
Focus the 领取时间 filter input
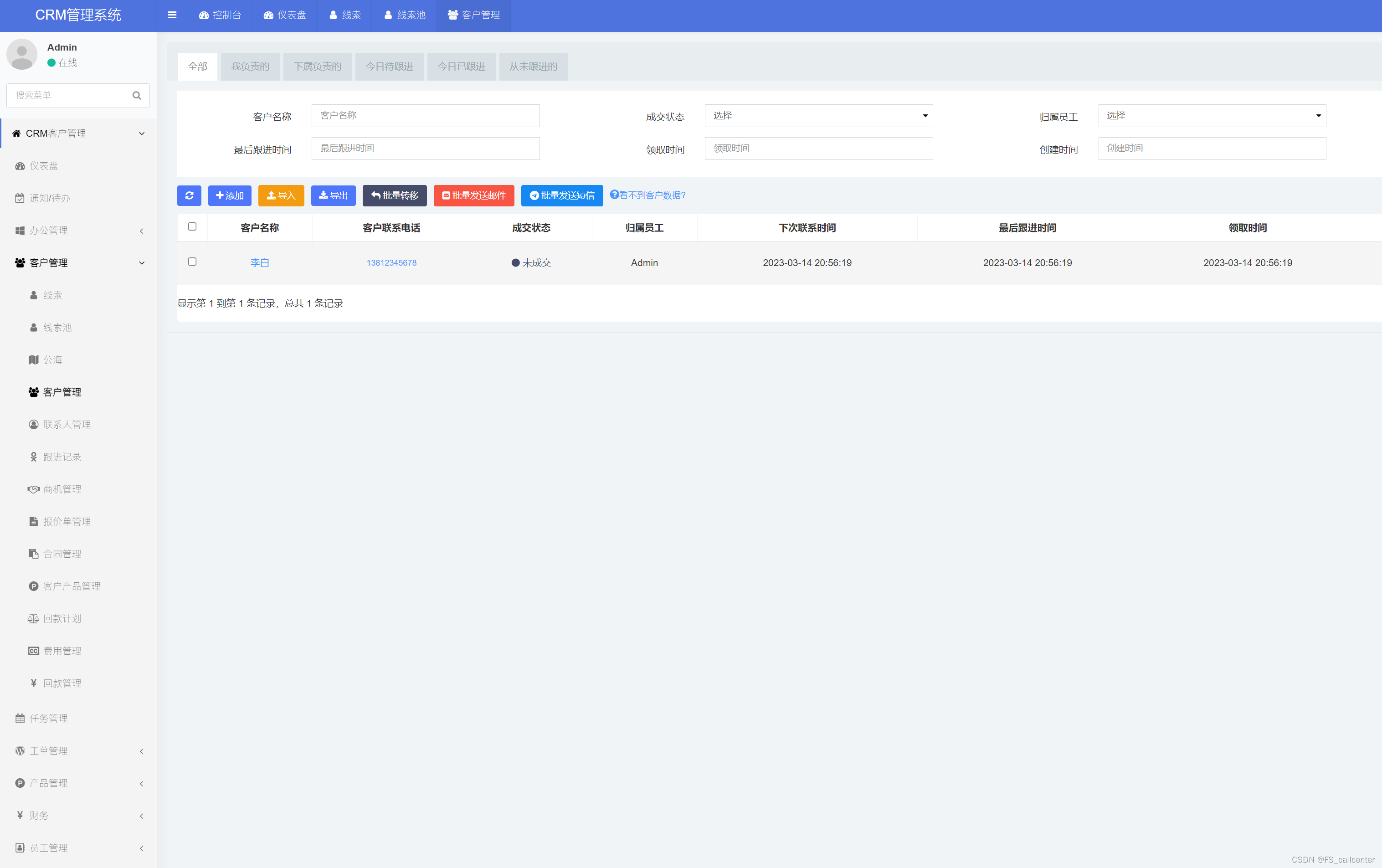[818, 148]
